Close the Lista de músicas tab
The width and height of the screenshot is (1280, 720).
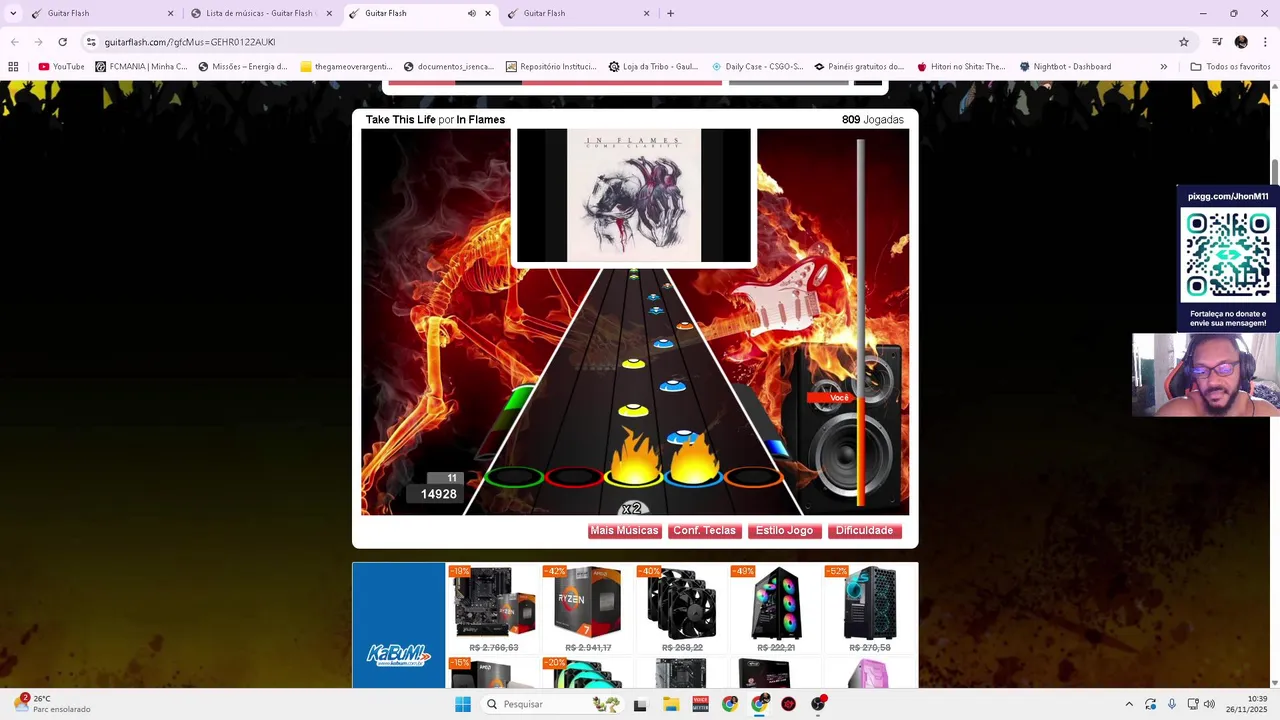pyautogui.click(x=329, y=13)
